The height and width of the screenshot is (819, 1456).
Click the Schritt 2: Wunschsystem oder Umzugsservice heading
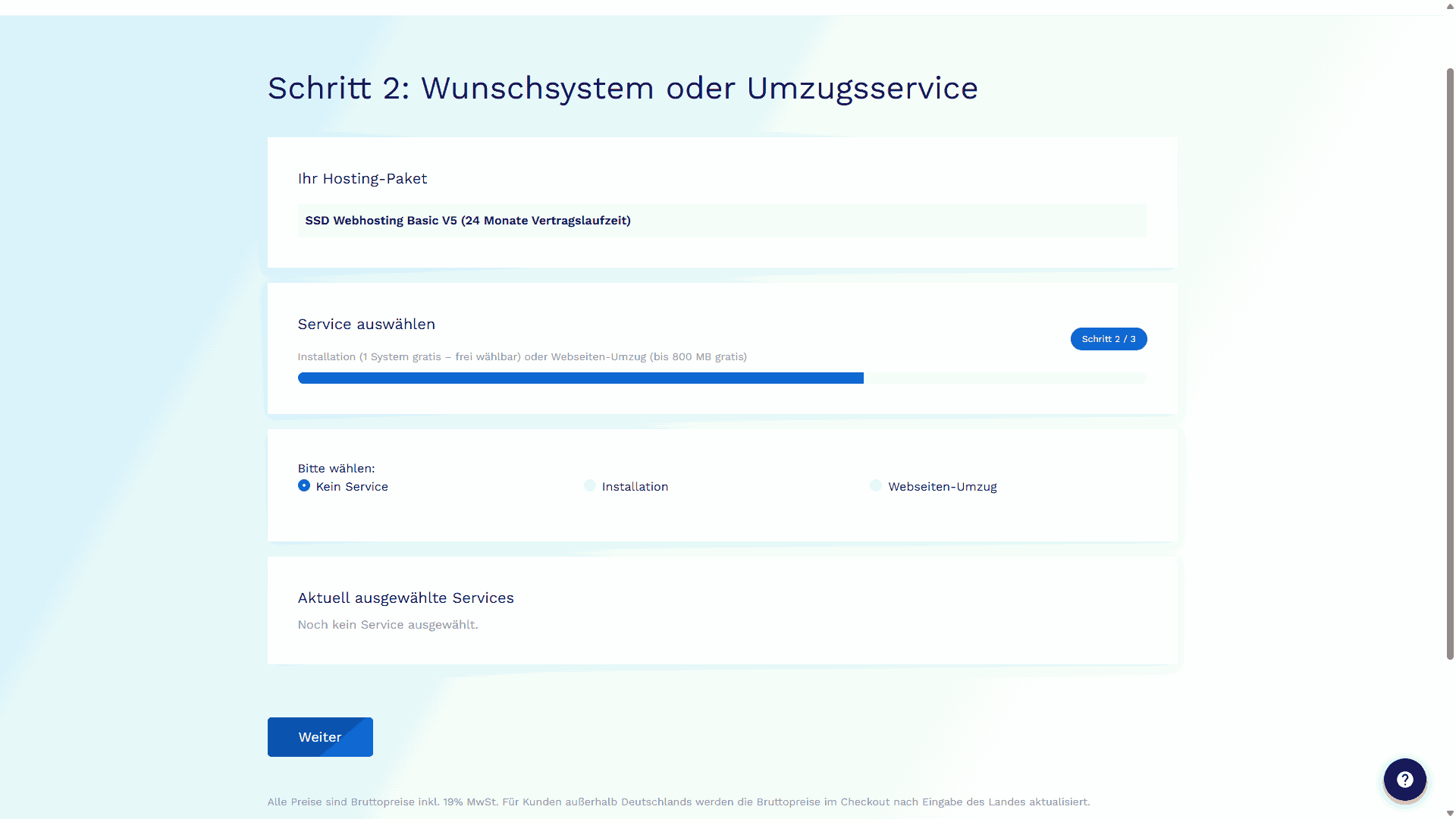point(623,88)
